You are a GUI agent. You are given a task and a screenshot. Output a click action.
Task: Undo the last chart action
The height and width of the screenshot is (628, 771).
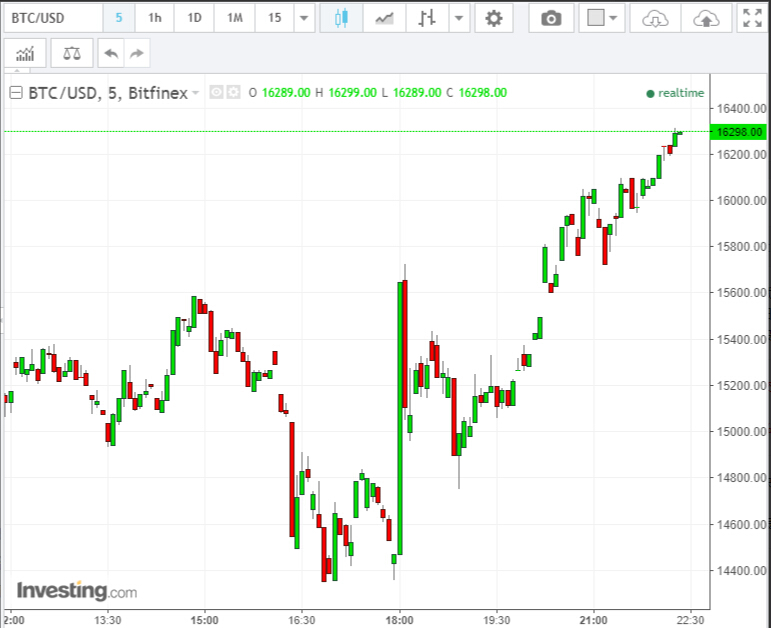coord(110,54)
